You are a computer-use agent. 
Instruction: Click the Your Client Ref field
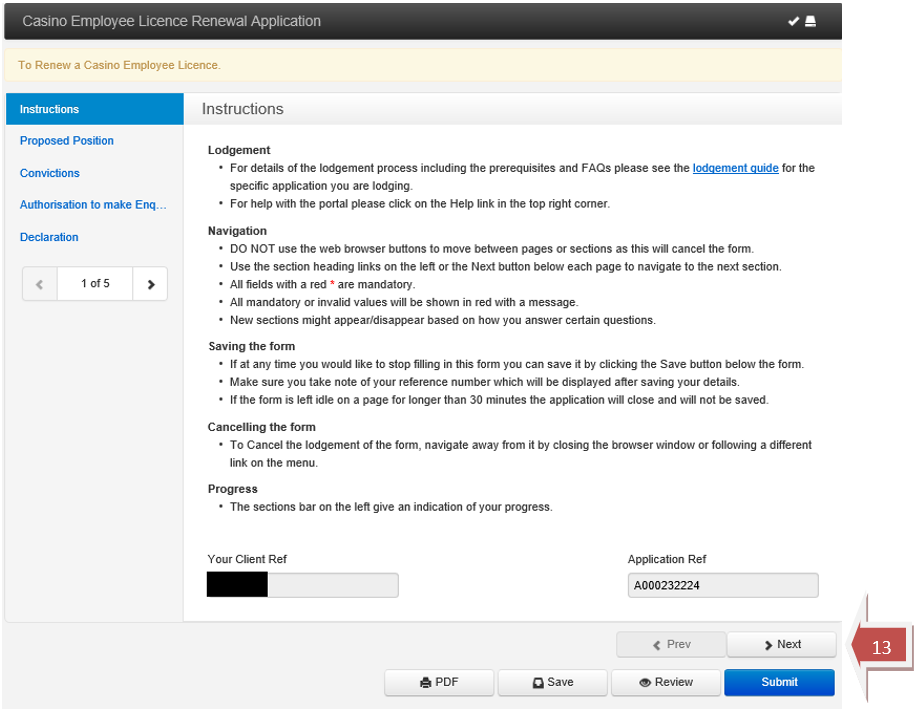[303, 585]
